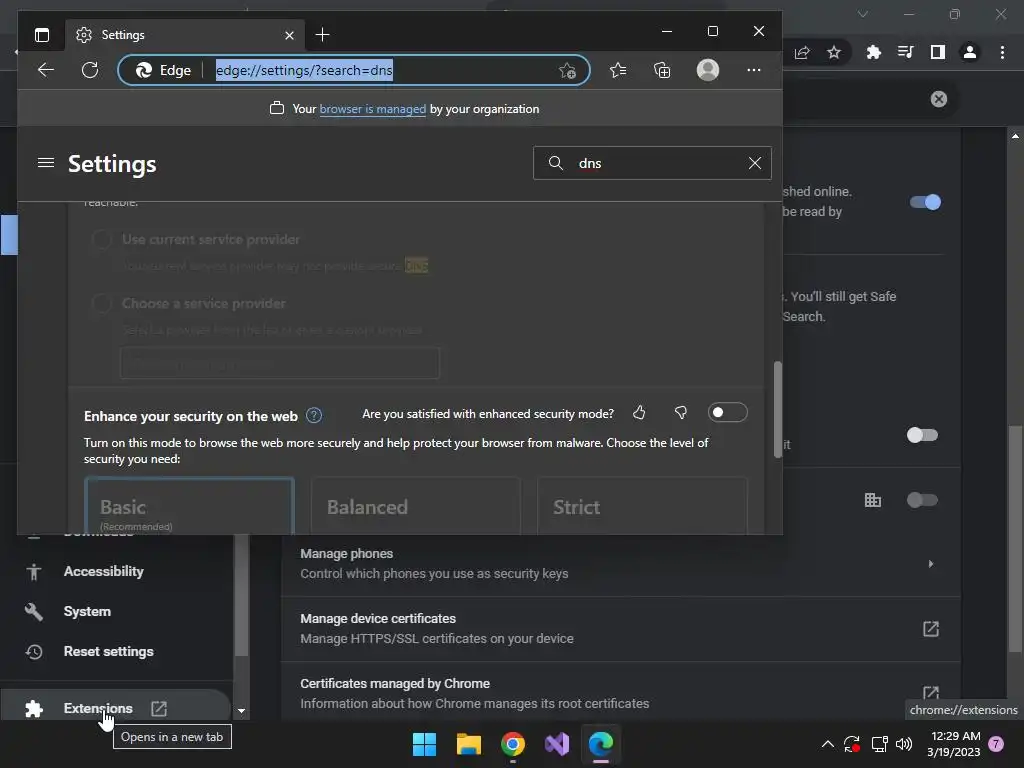Open Chrome three-dot menu
The height and width of the screenshot is (768, 1024).
click(x=1002, y=52)
